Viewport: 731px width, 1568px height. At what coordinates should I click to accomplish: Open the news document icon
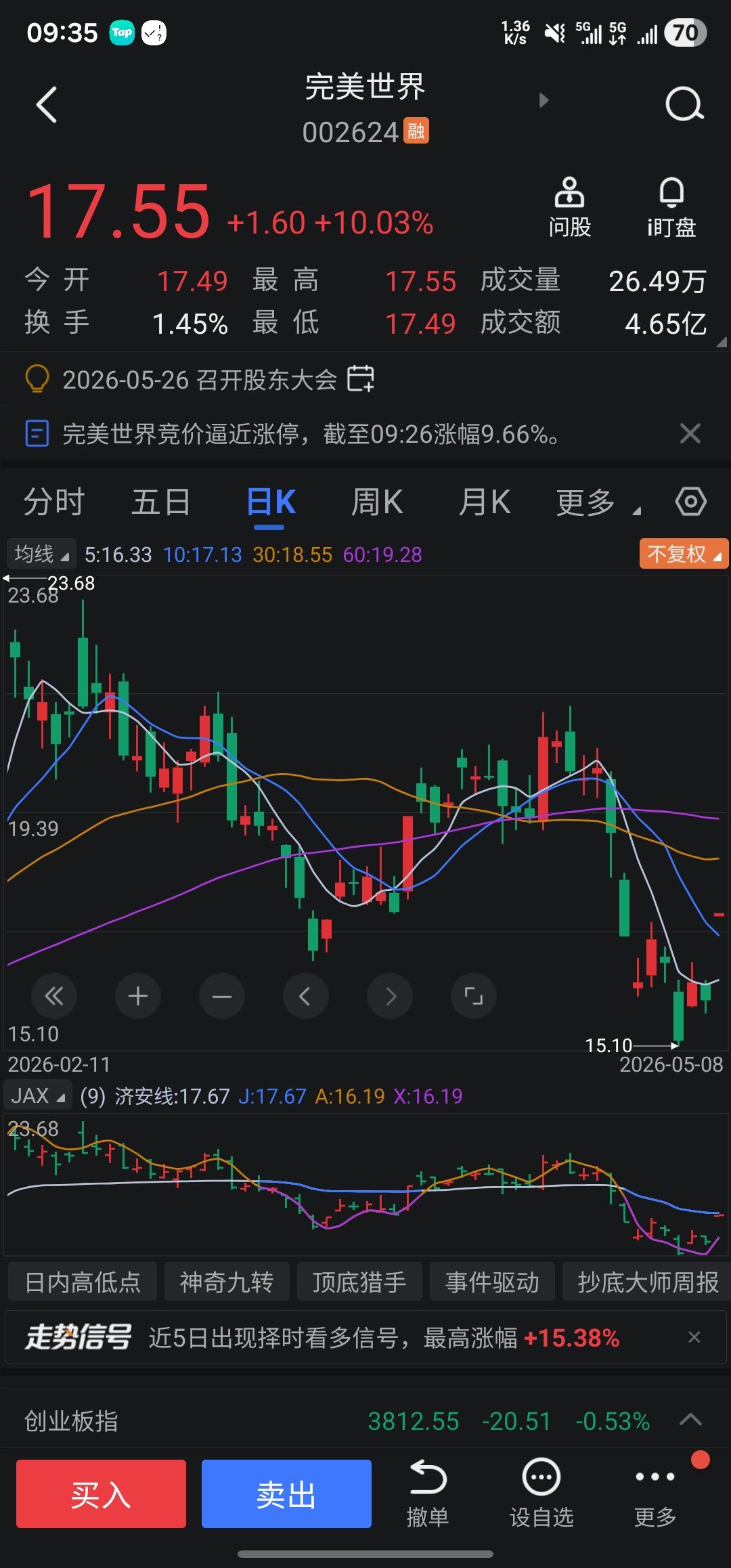[x=37, y=433]
